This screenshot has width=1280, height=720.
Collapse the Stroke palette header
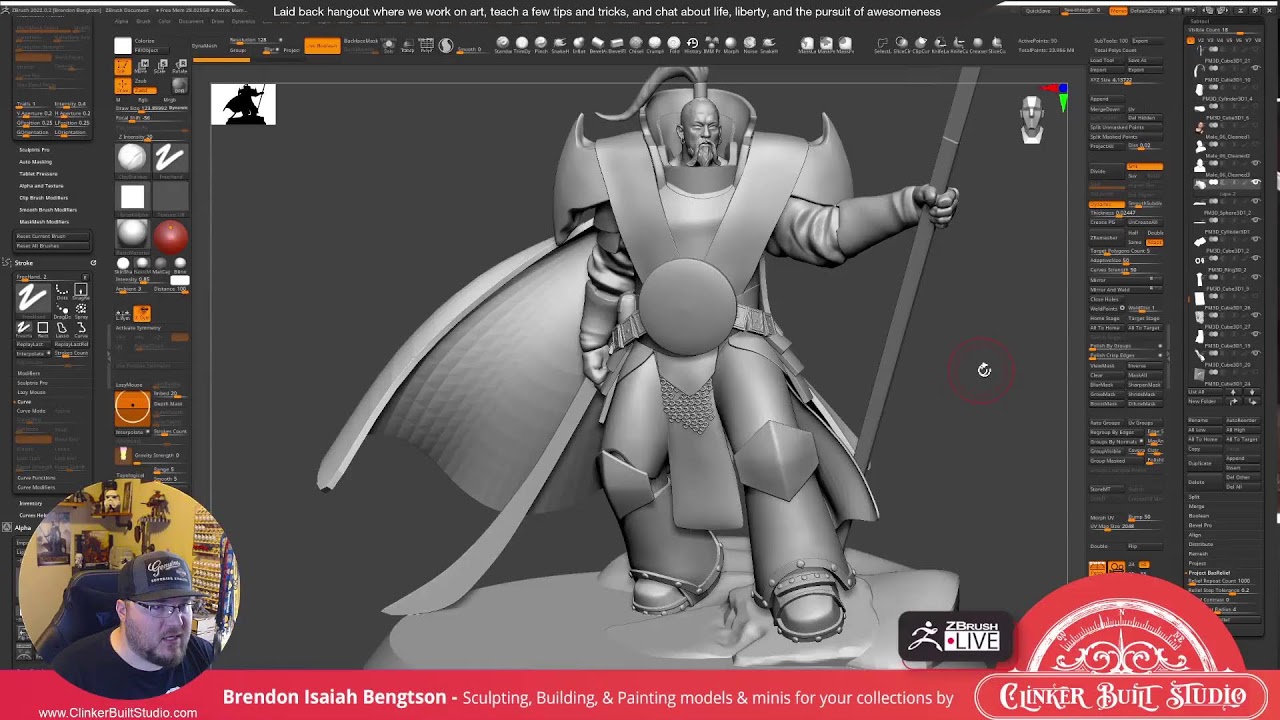pos(24,263)
